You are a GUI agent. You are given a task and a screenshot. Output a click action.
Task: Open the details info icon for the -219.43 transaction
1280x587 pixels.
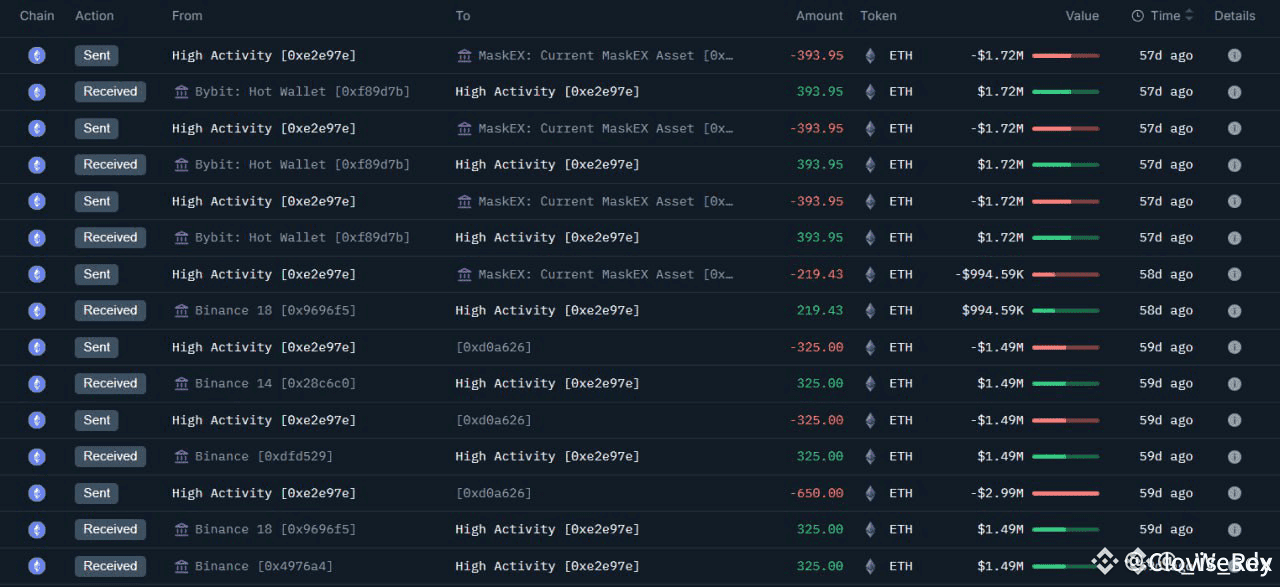tap(1234, 274)
